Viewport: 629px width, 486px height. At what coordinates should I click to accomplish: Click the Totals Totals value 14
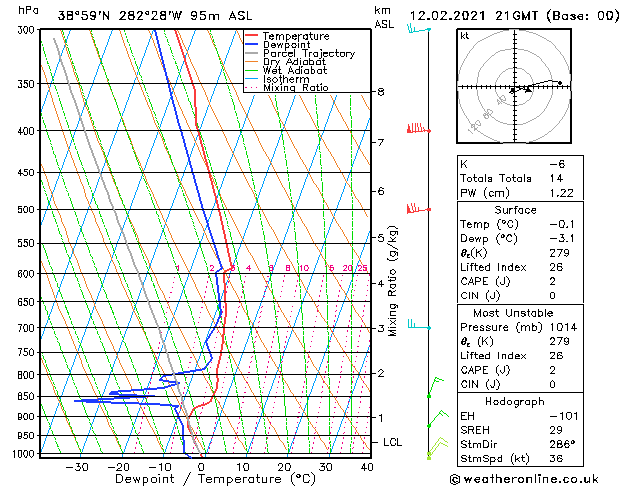[556, 178]
